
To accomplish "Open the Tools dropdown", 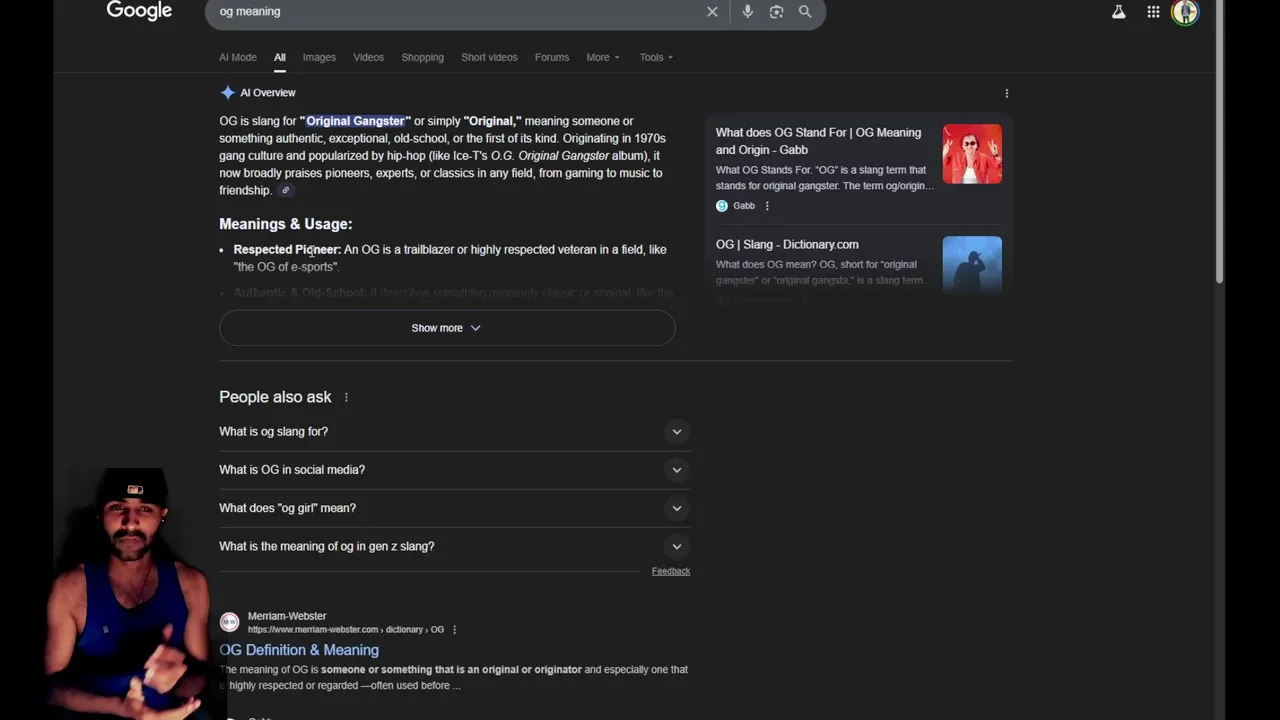I will pos(656,57).
